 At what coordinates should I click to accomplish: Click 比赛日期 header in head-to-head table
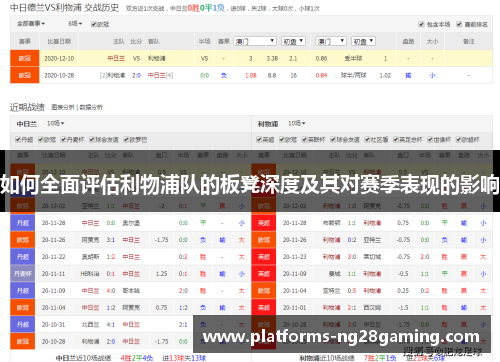pos(59,41)
